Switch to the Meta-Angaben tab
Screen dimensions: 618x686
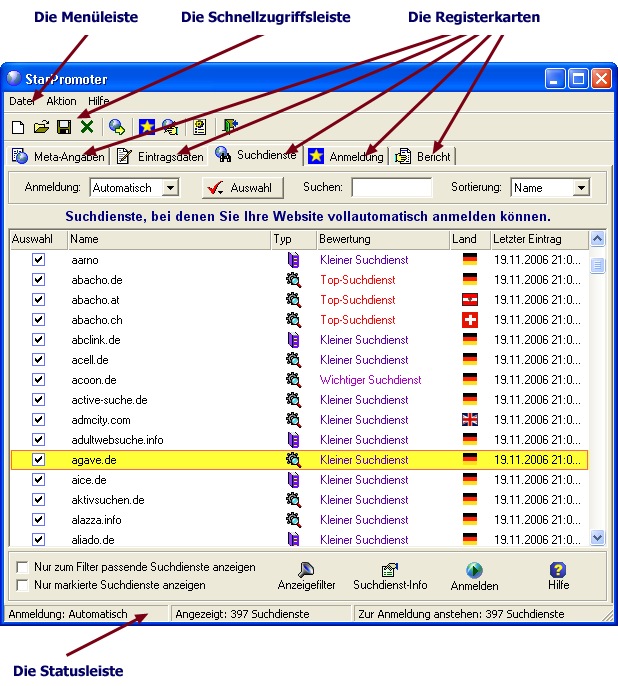(58, 156)
